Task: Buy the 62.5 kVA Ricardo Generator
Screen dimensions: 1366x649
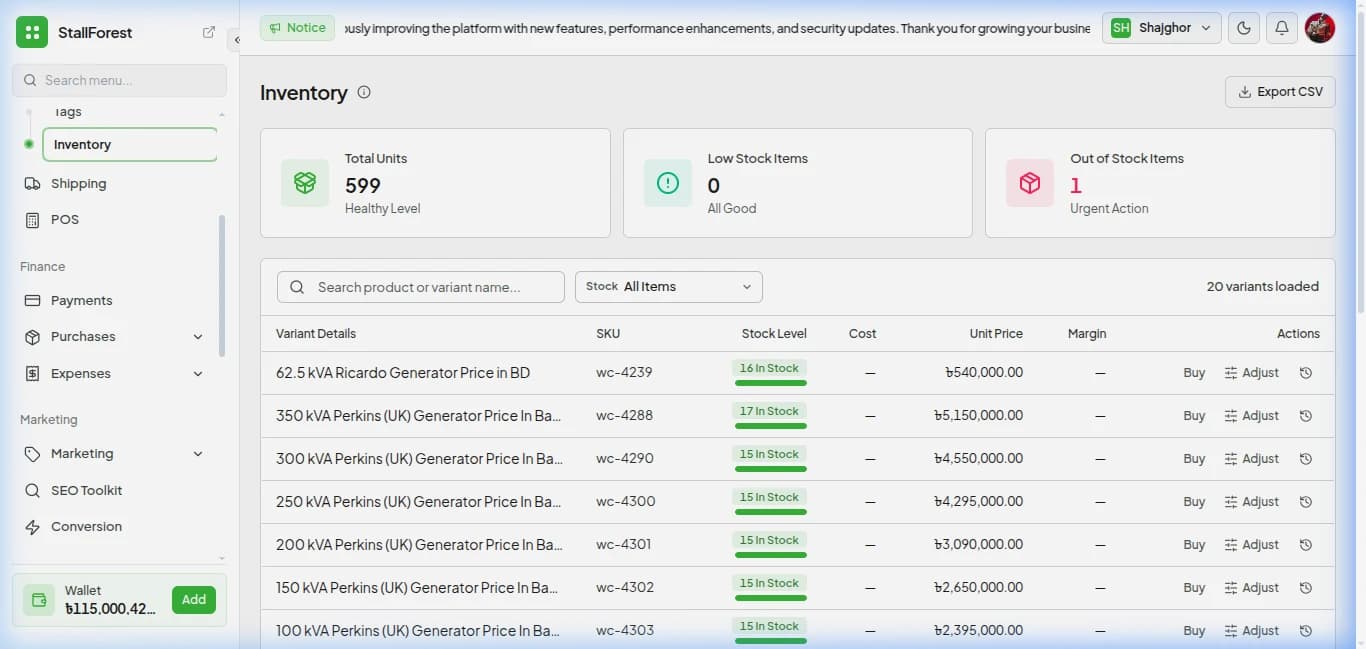Action: pos(1194,373)
